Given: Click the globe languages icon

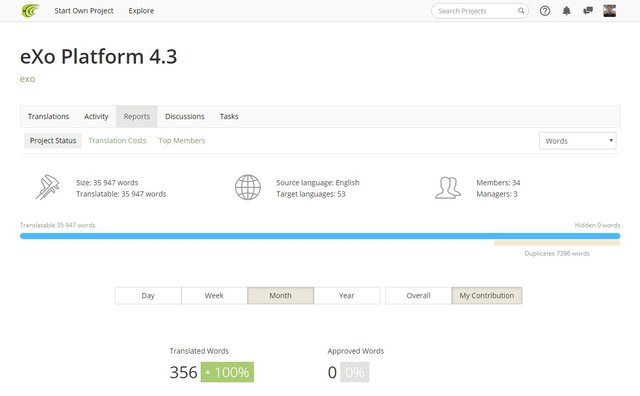Looking at the screenshot, I should click(248, 187).
